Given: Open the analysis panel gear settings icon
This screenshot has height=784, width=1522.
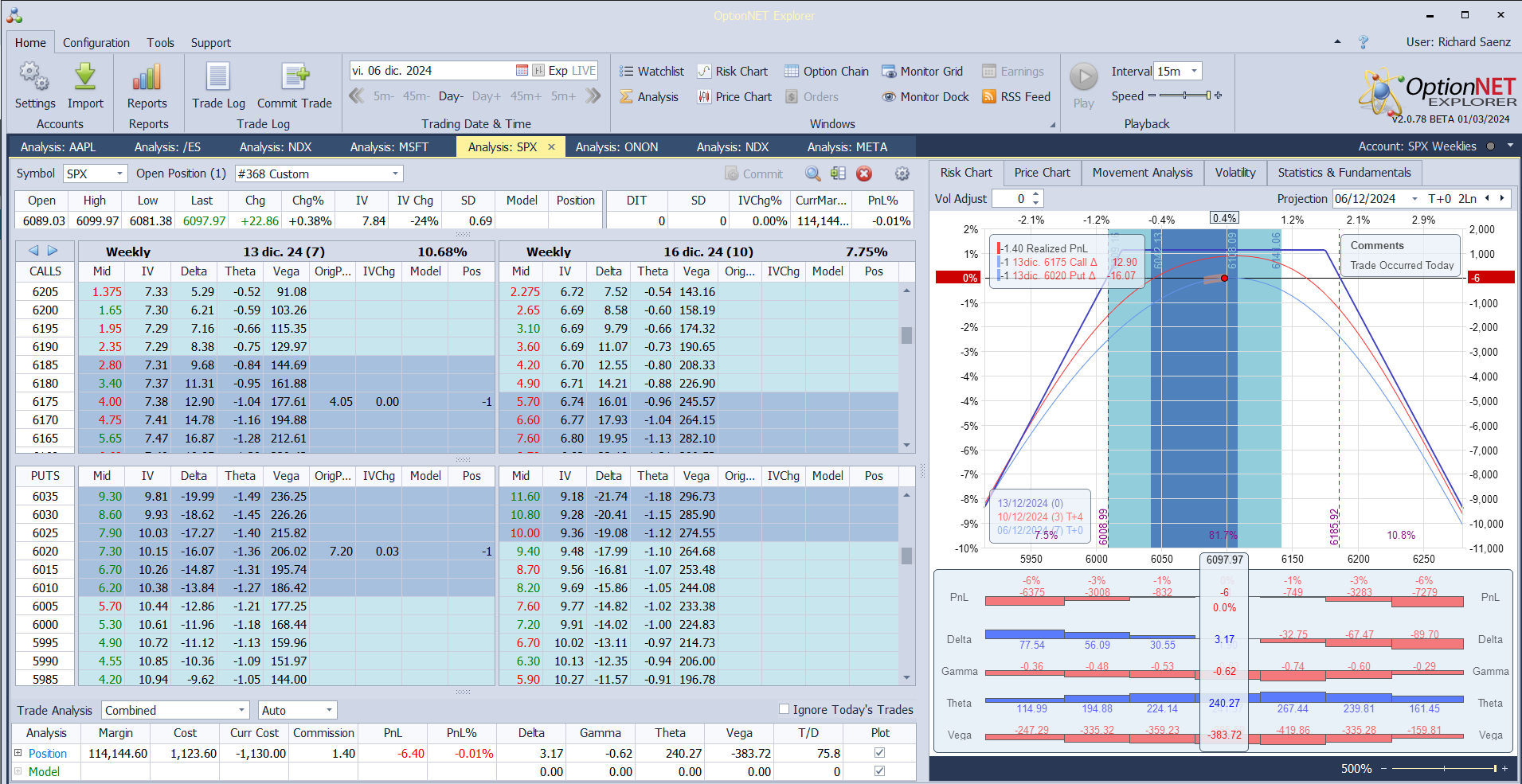Looking at the screenshot, I should coord(902,174).
